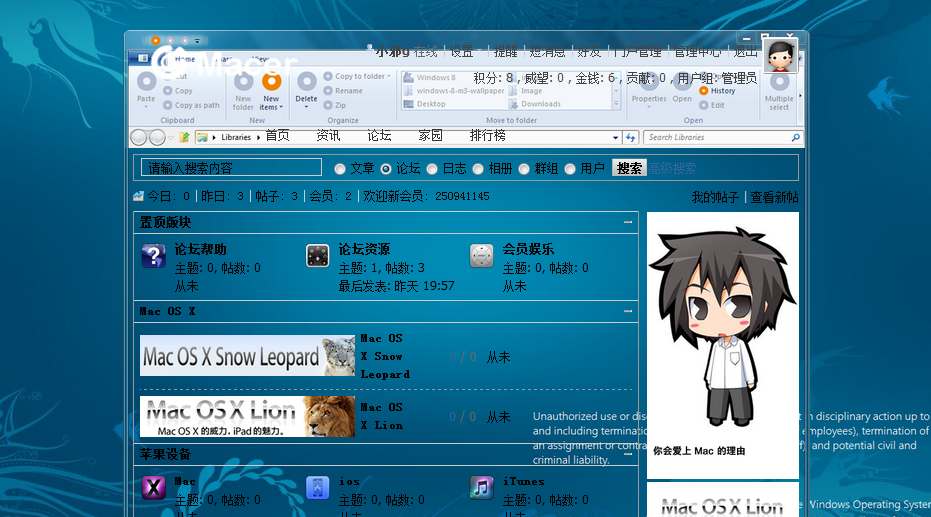931x517 pixels.
Task: Select the 论坛 search radio button
Action: (386, 169)
